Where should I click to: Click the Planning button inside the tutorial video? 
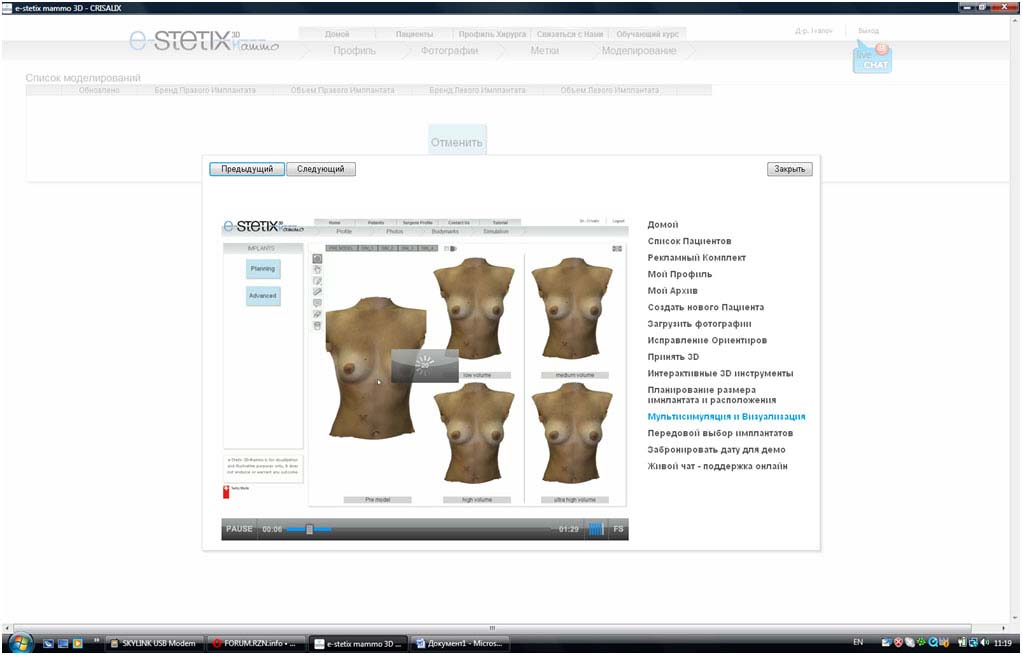(x=263, y=269)
